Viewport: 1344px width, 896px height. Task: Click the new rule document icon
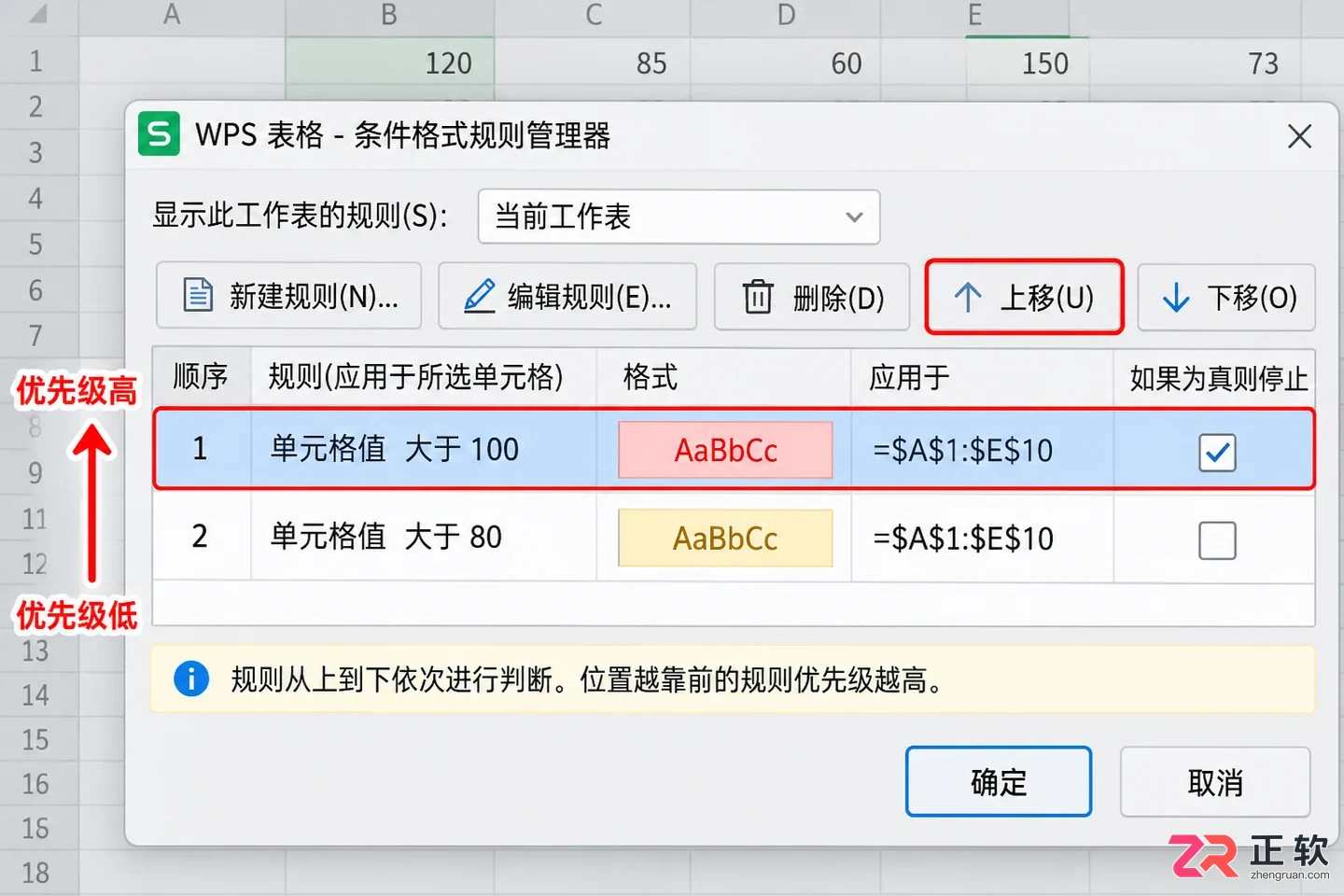[x=198, y=296]
